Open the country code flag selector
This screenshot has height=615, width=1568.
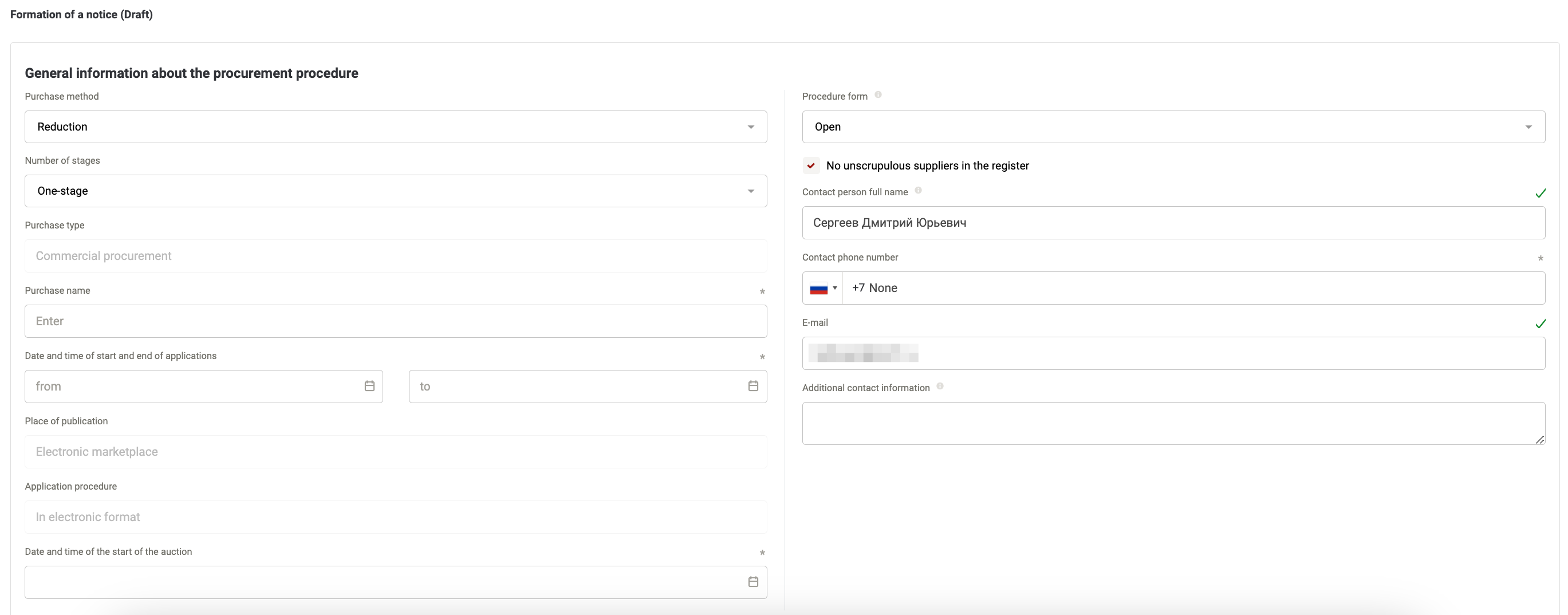tap(823, 288)
